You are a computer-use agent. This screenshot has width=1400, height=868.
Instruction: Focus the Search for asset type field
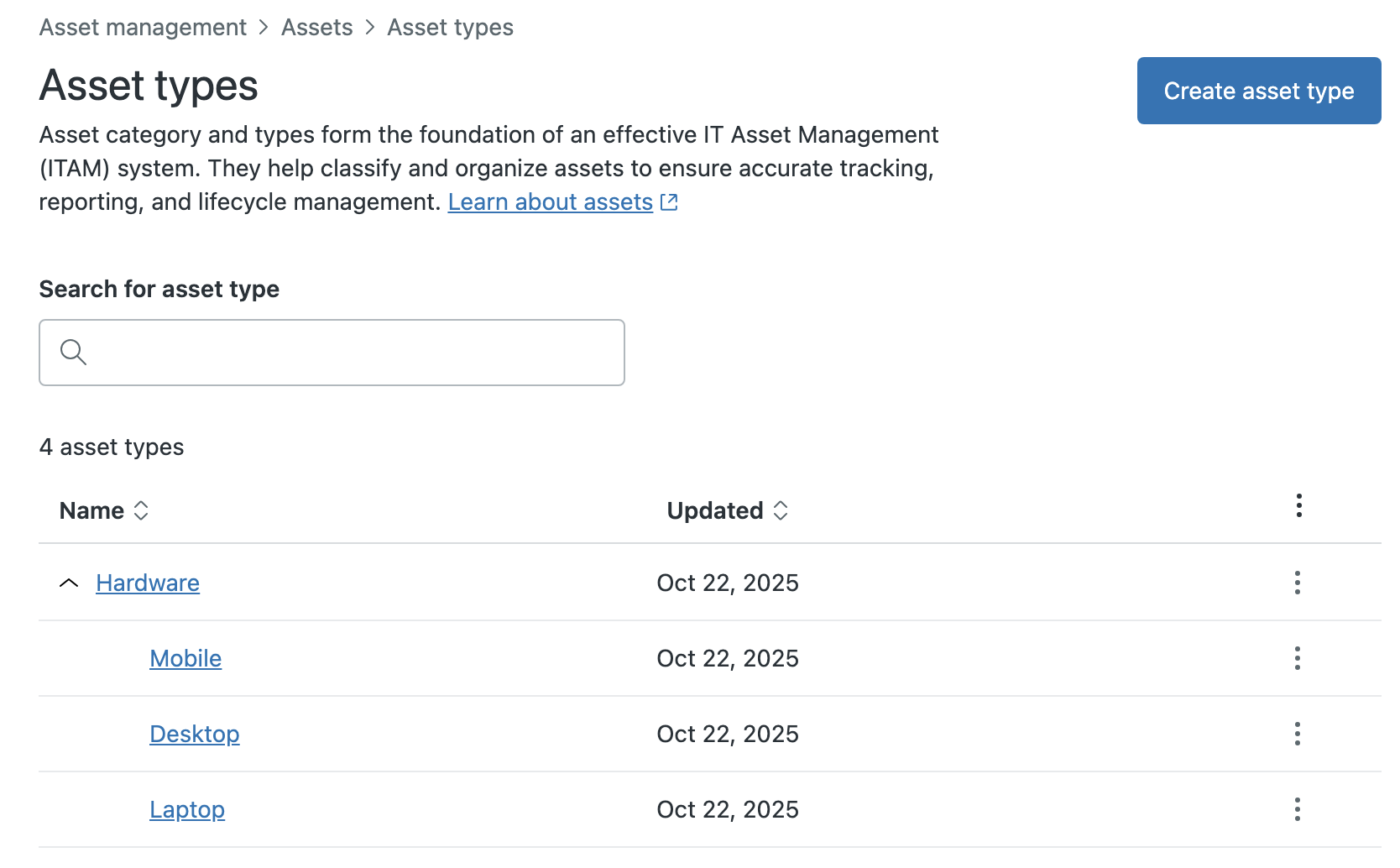click(x=353, y=353)
